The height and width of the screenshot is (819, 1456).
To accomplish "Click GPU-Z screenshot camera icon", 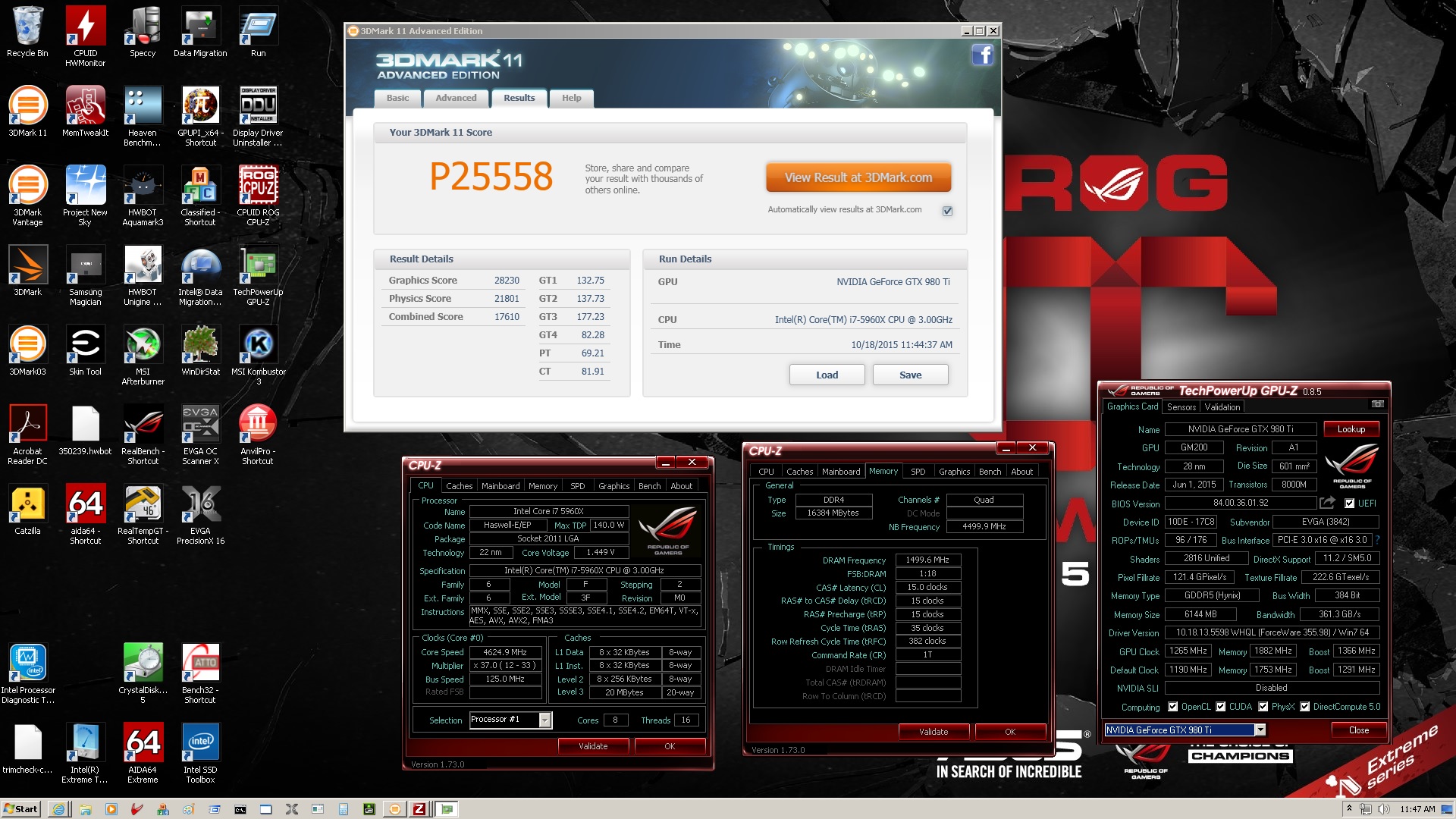I will (1377, 404).
